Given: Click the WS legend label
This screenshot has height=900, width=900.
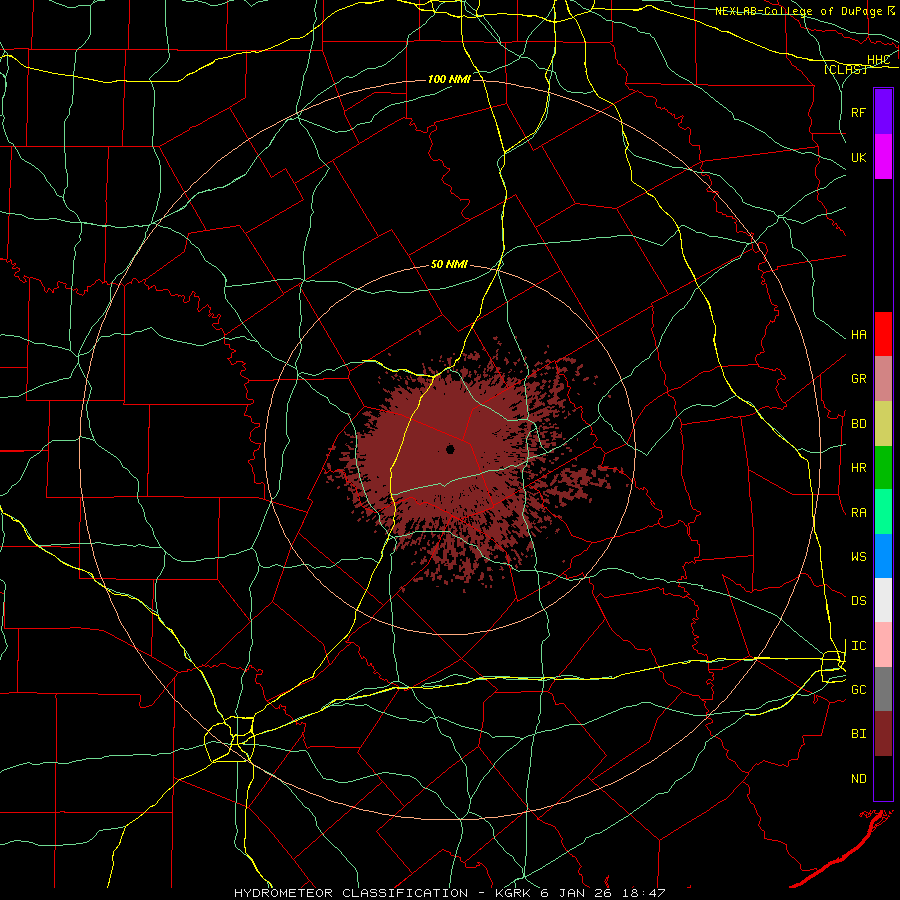Looking at the screenshot, I should (858, 557).
